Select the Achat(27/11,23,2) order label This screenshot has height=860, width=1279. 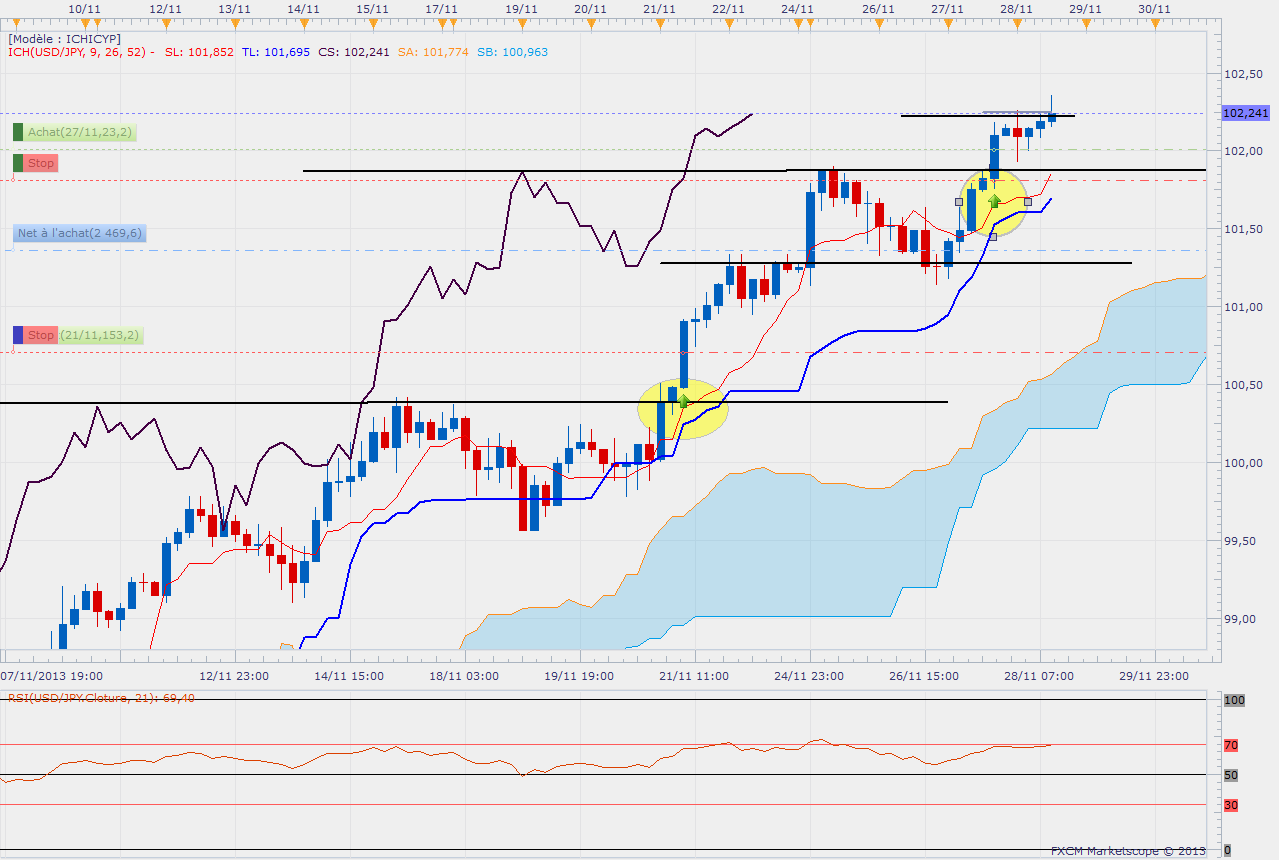coord(80,132)
